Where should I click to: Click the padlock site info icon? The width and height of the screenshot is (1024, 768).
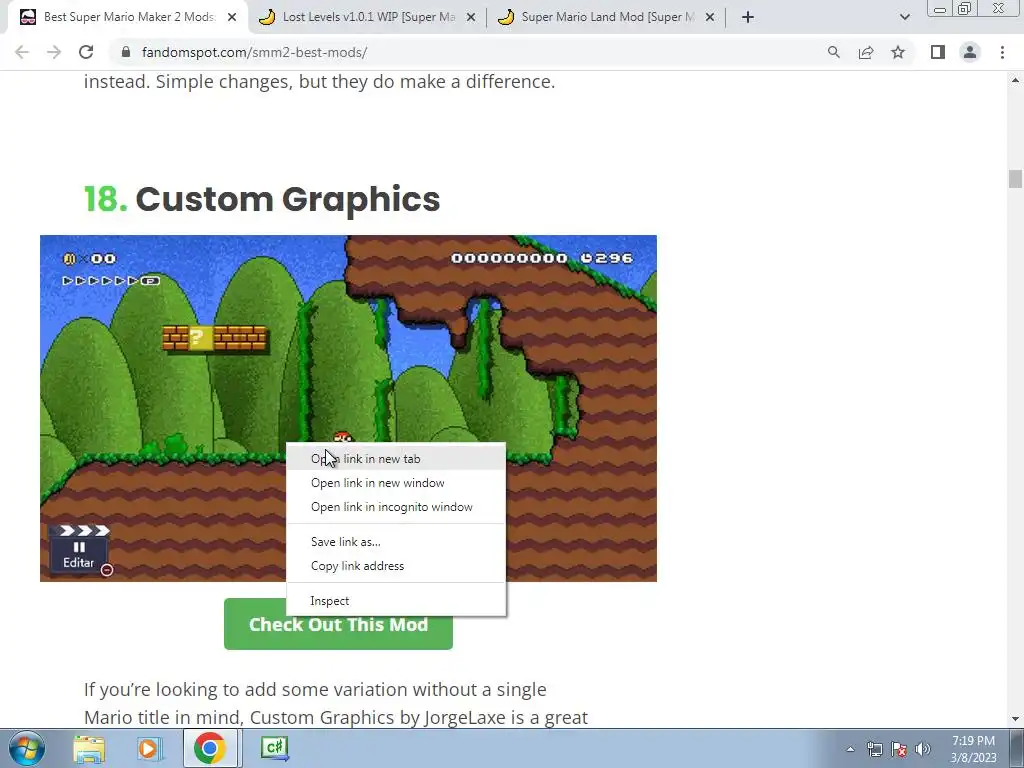coord(126,52)
